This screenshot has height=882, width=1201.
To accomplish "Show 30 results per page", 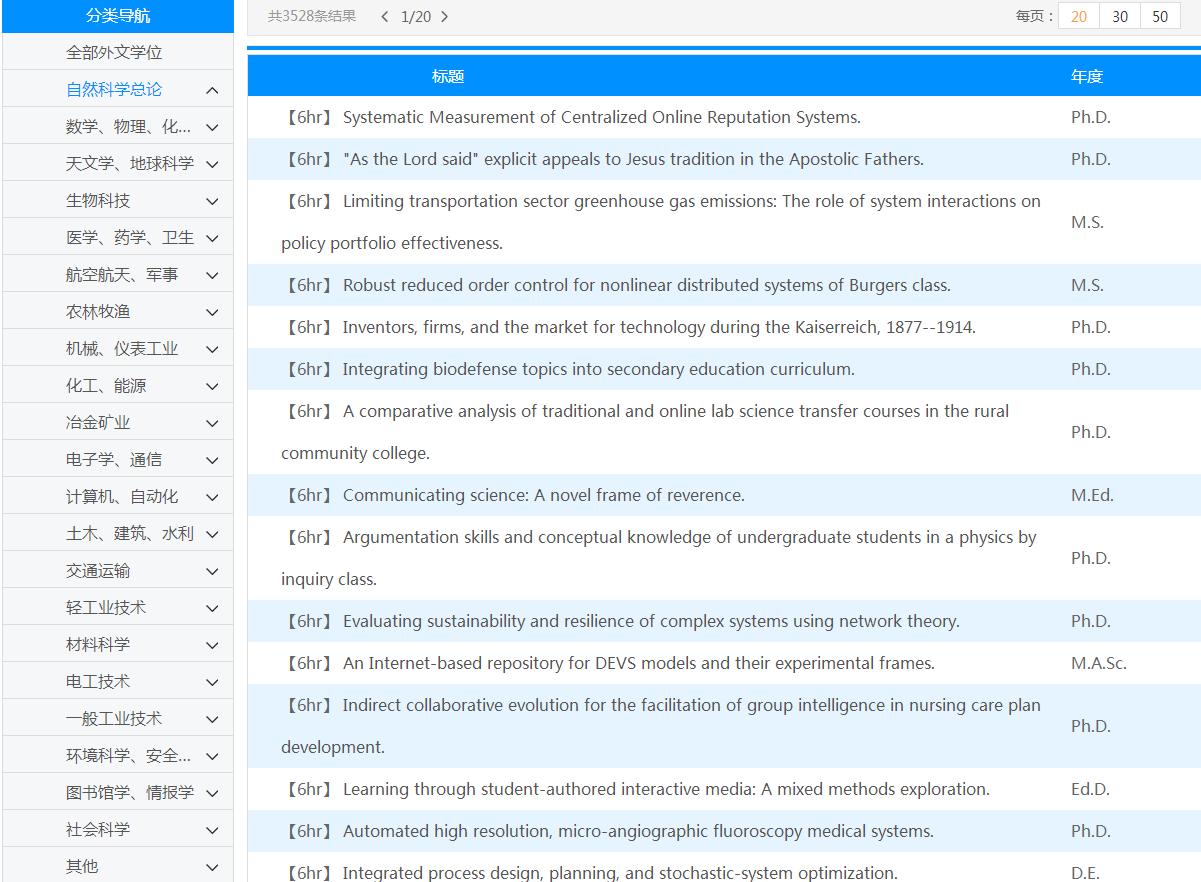I will [1120, 16].
